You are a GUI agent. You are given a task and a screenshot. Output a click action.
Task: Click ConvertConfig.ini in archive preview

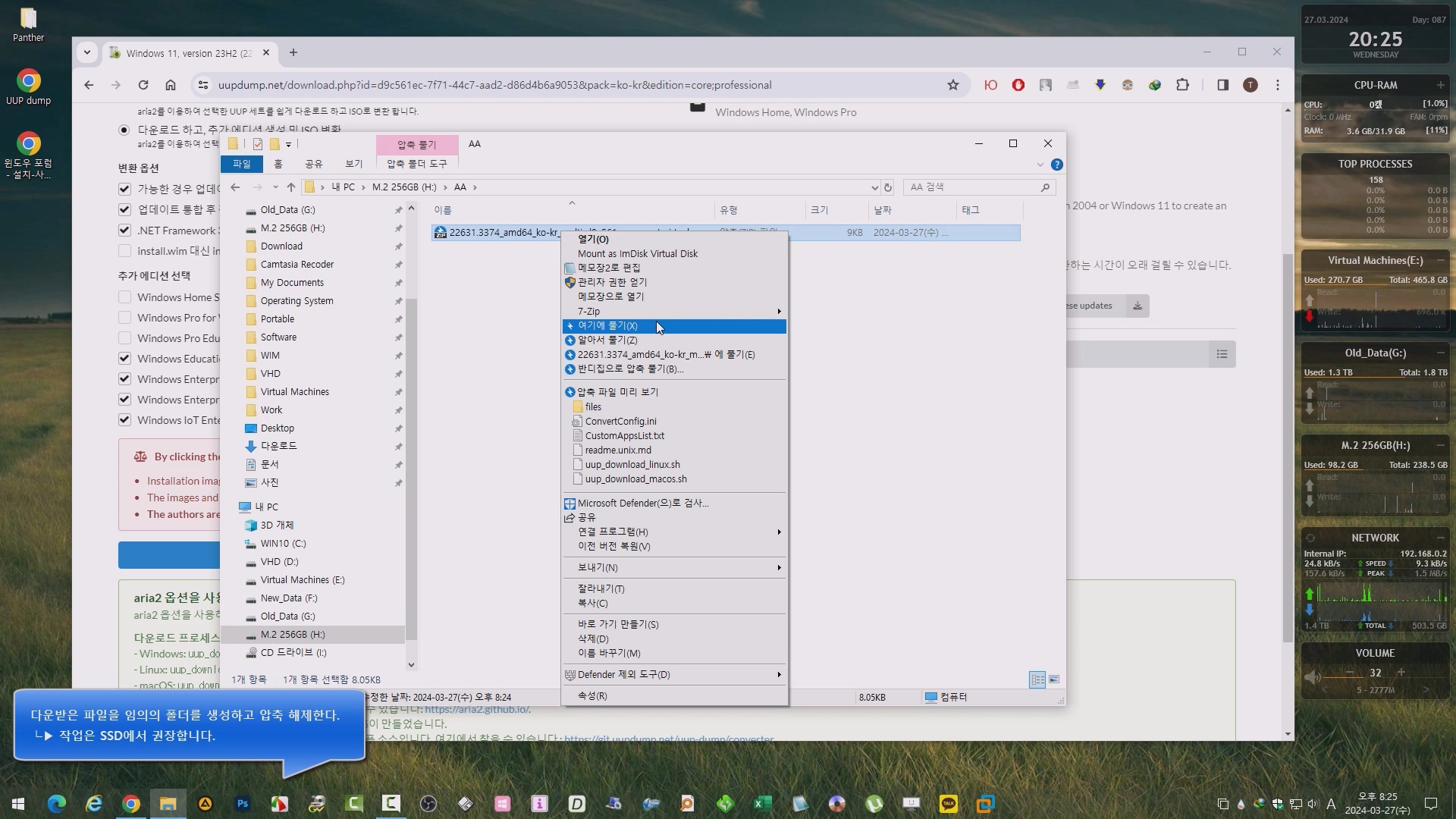[x=620, y=422]
